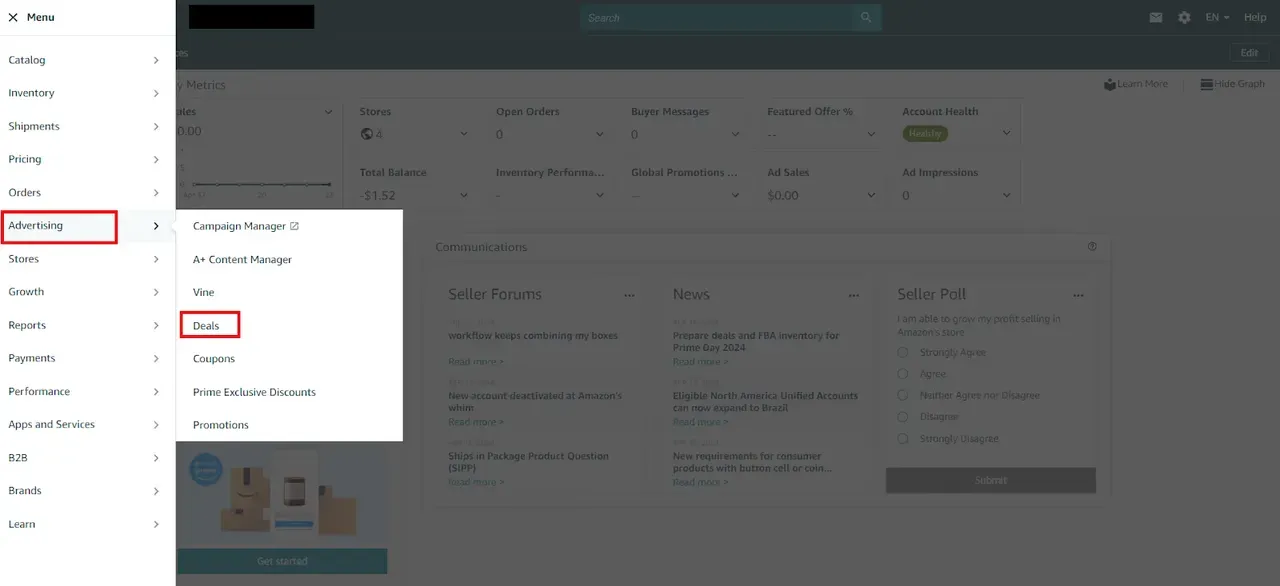The image size is (1280, 586).
Task: Click the Communications help question icon
Action: pos(1092,247)
